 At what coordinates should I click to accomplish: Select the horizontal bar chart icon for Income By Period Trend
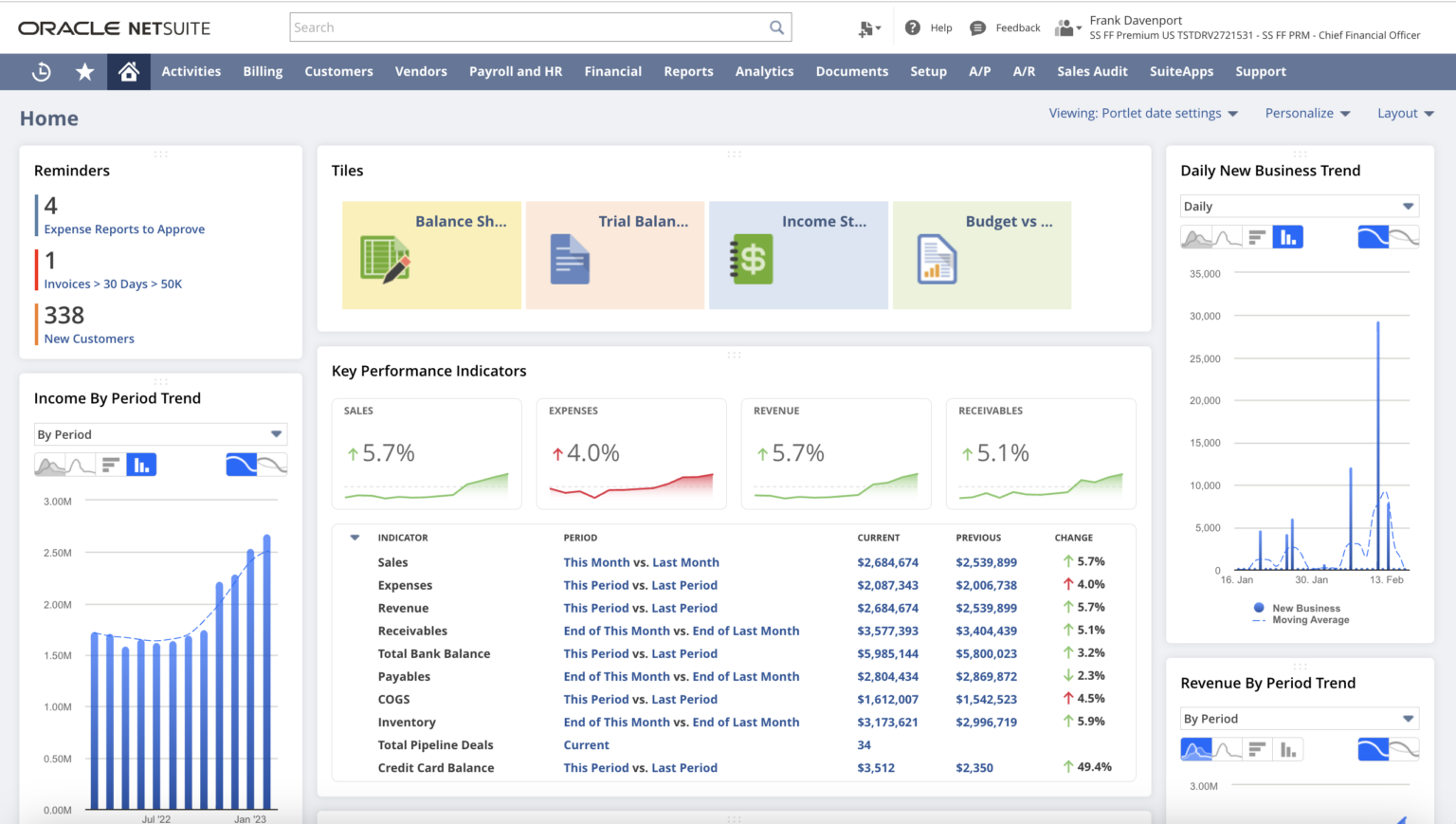(110, 464)
